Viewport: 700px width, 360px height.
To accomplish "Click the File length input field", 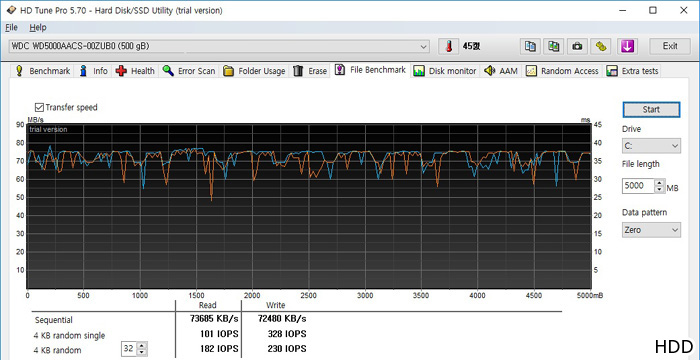I will pos(638,186).
